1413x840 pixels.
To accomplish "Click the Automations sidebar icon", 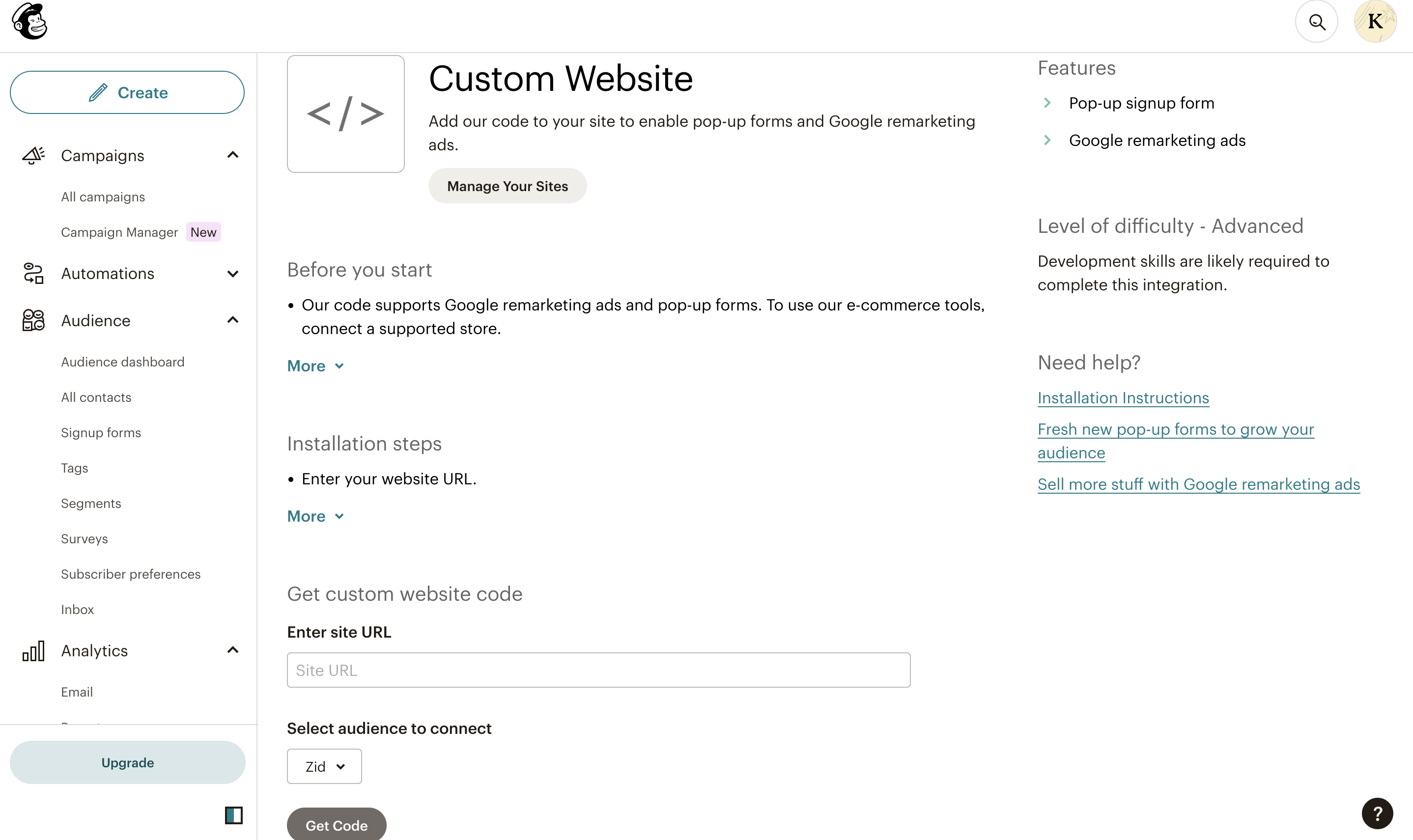I will (33, 274).
